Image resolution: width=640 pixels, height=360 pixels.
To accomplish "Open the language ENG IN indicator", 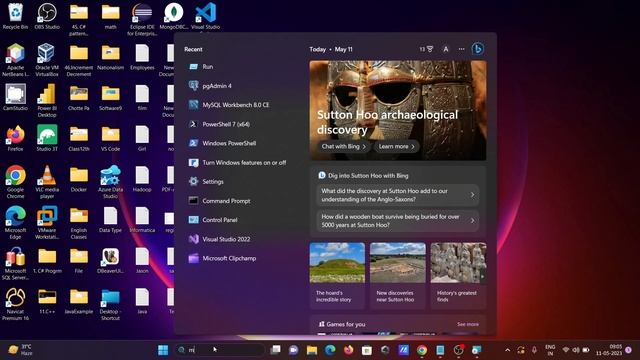I will 550,350.
